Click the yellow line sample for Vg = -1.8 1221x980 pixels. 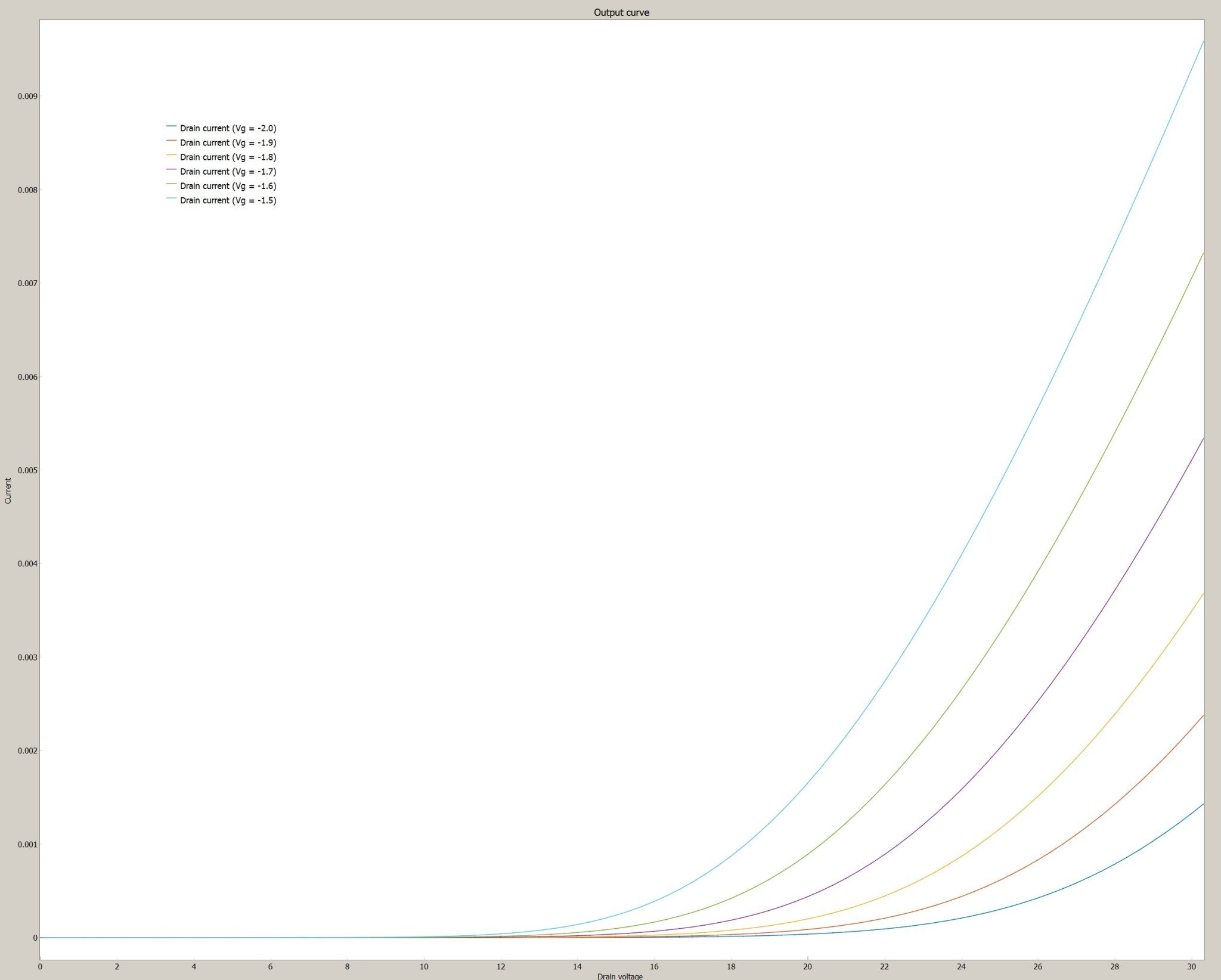click(x=172, y=155)
